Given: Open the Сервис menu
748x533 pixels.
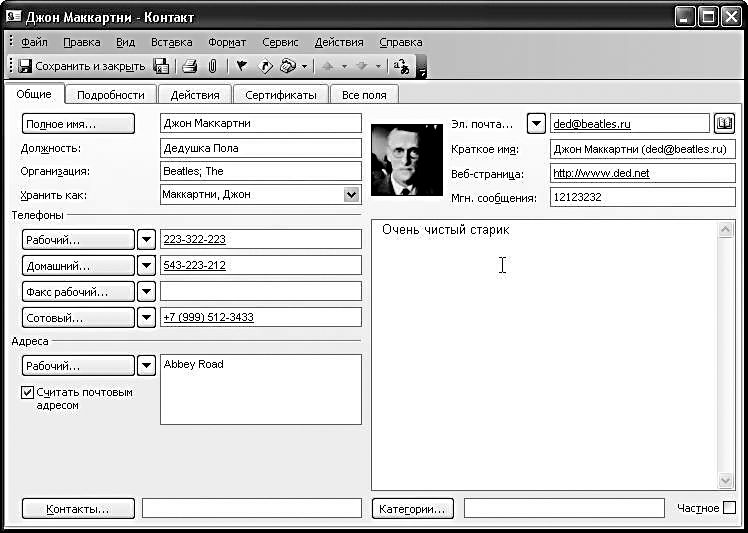Looking at the screenshot, I should [x=280, y=42].
